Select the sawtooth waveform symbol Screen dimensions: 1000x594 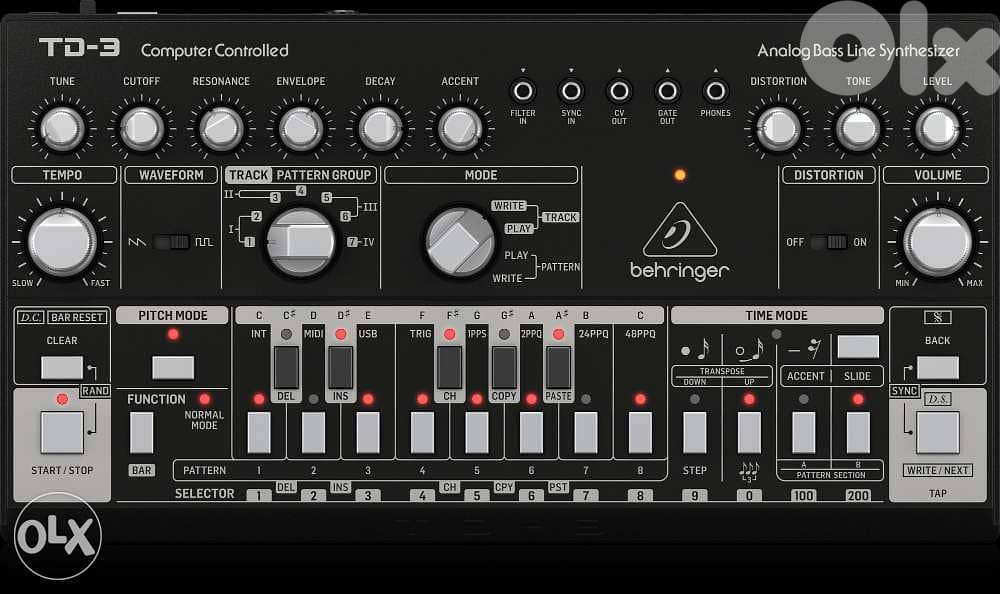(137, 242)
